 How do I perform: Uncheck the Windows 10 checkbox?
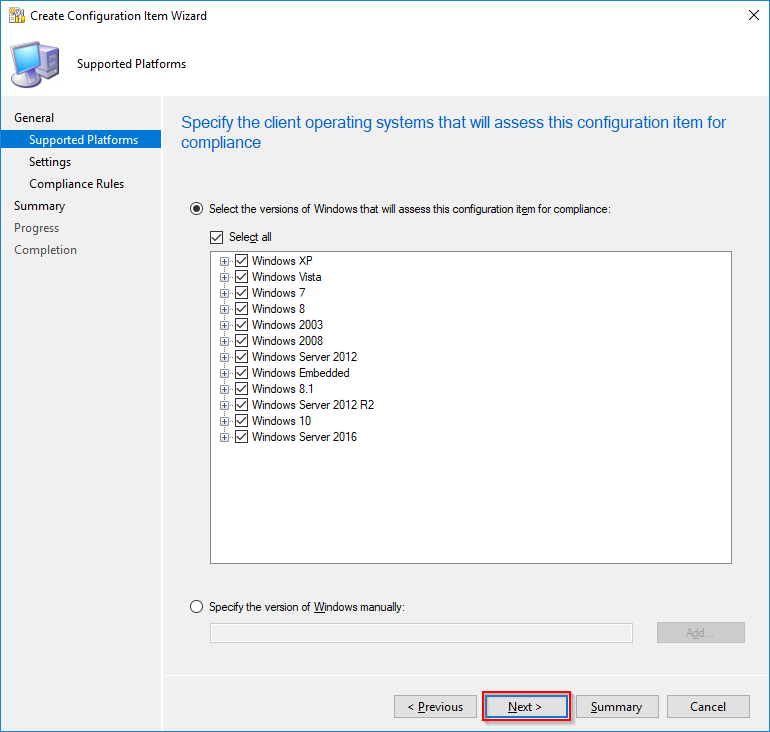(241, 421)
